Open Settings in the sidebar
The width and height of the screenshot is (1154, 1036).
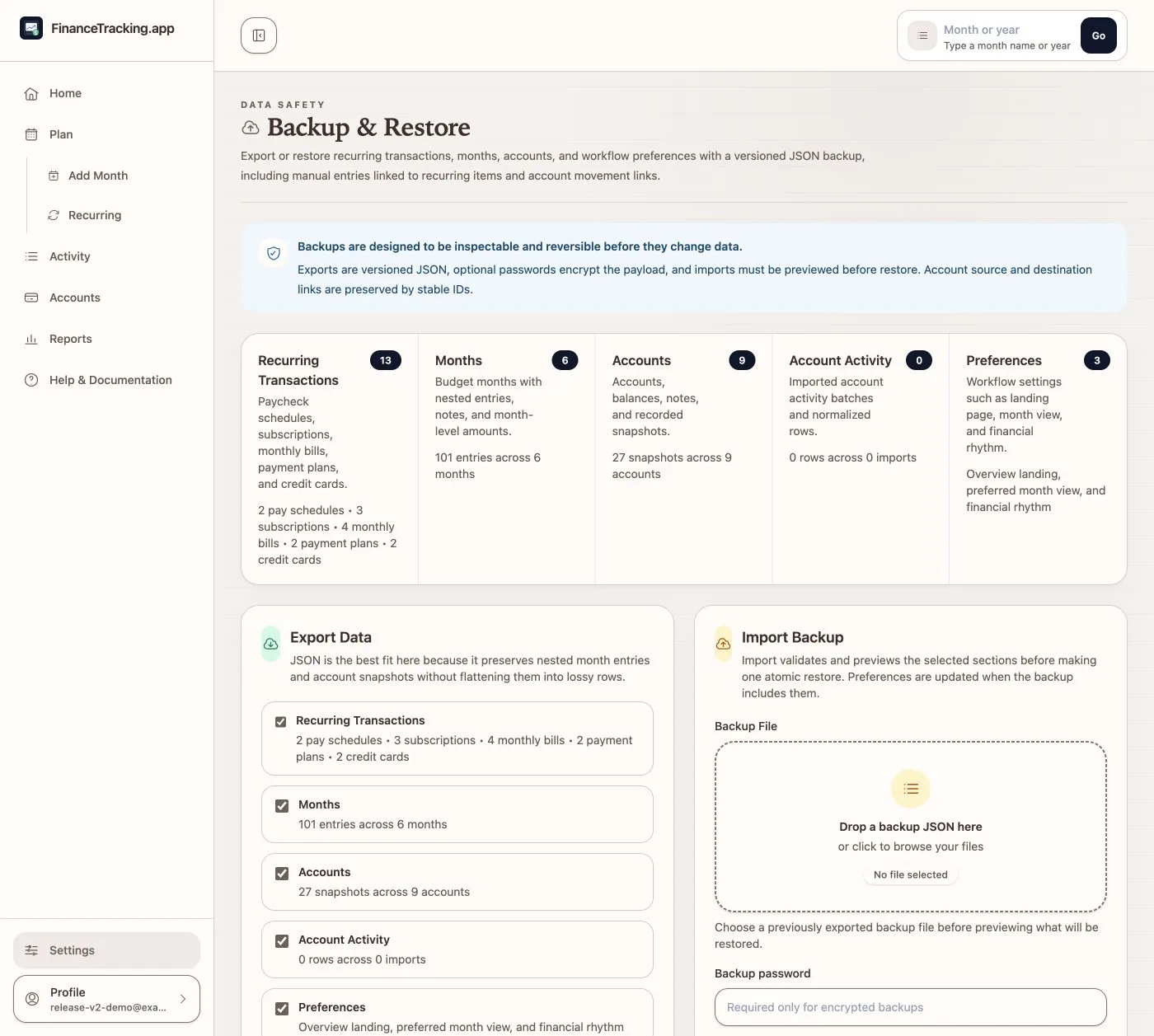[107, 950]
